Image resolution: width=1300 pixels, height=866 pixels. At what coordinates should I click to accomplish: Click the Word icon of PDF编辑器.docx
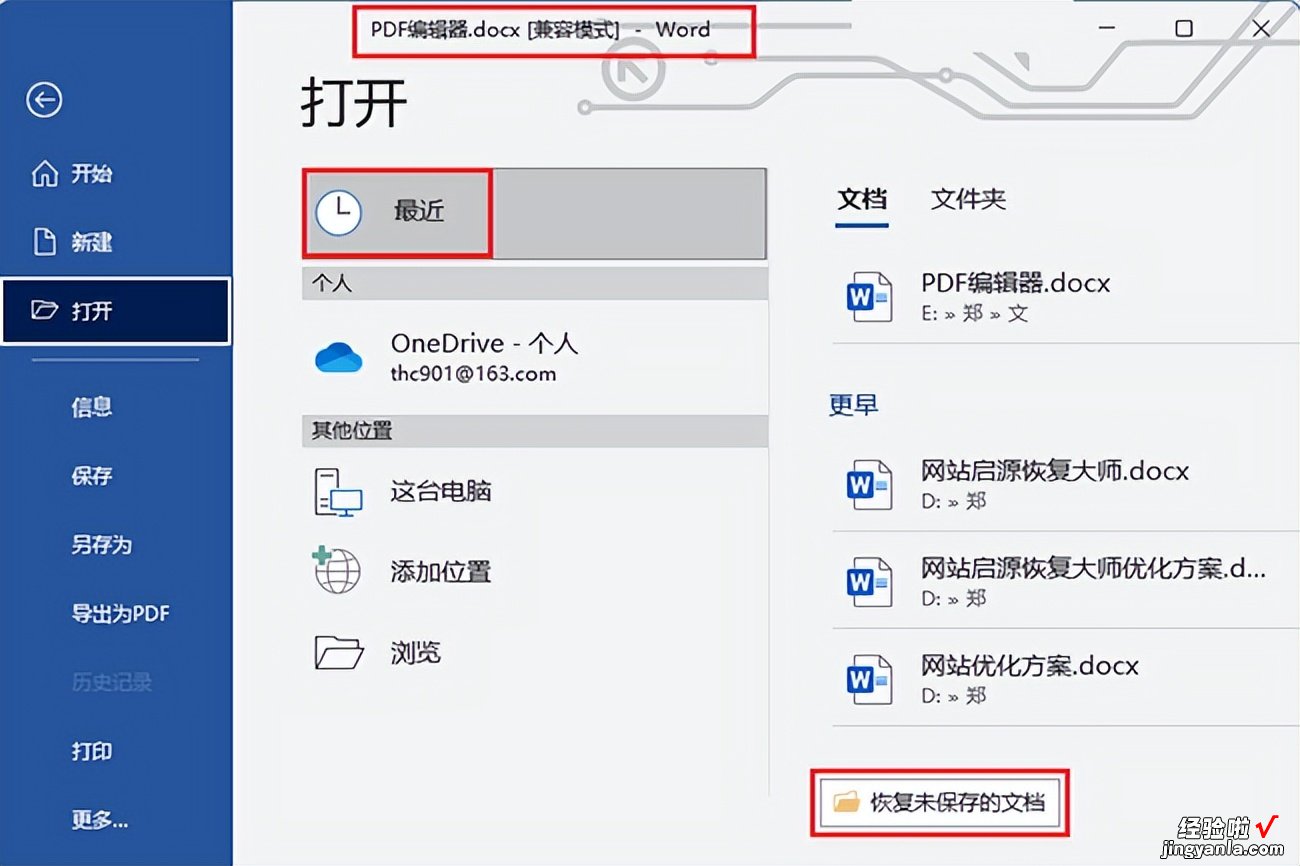(x=868, y=296)
